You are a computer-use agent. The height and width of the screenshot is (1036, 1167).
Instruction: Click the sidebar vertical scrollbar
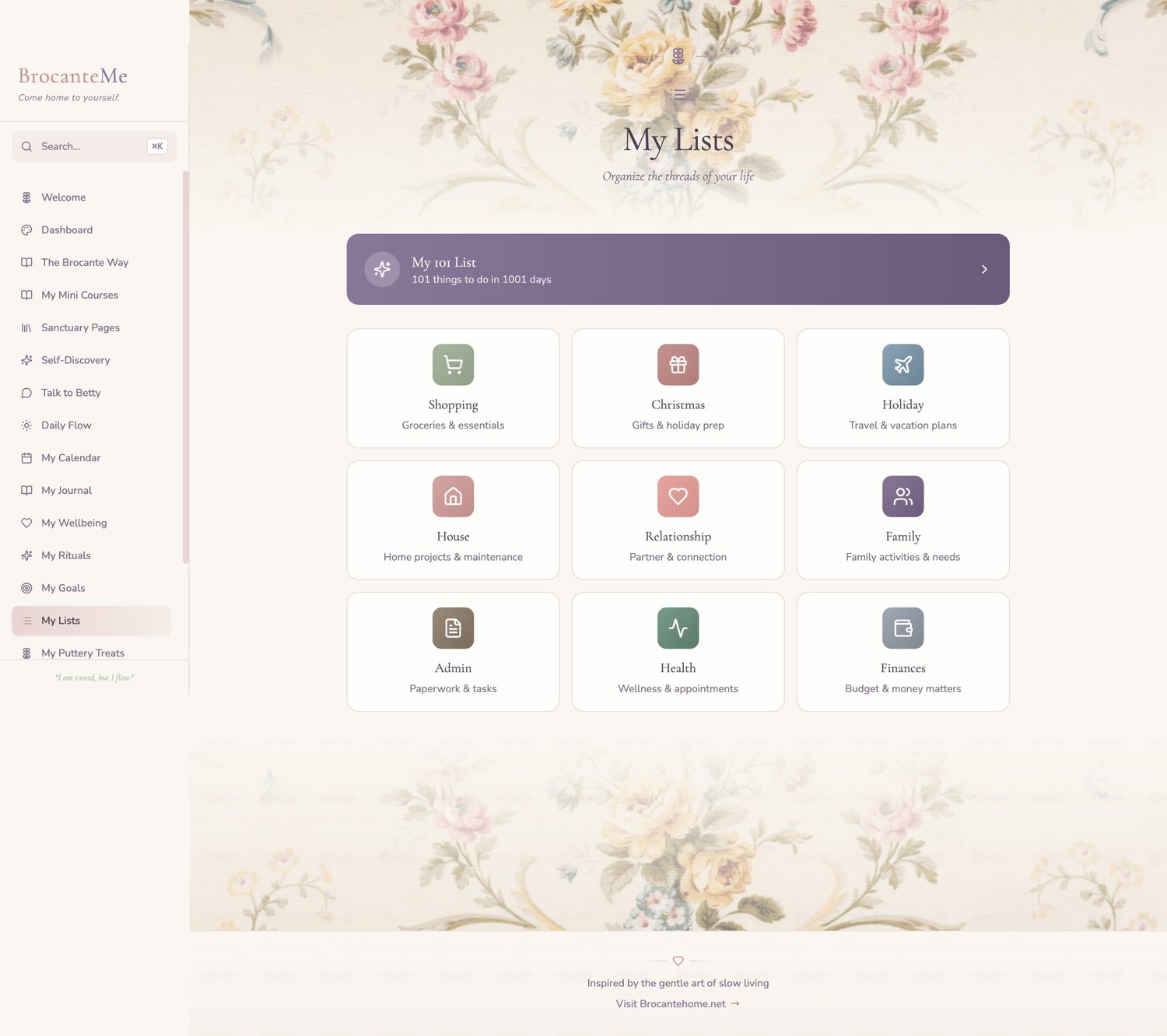(186, 367)
